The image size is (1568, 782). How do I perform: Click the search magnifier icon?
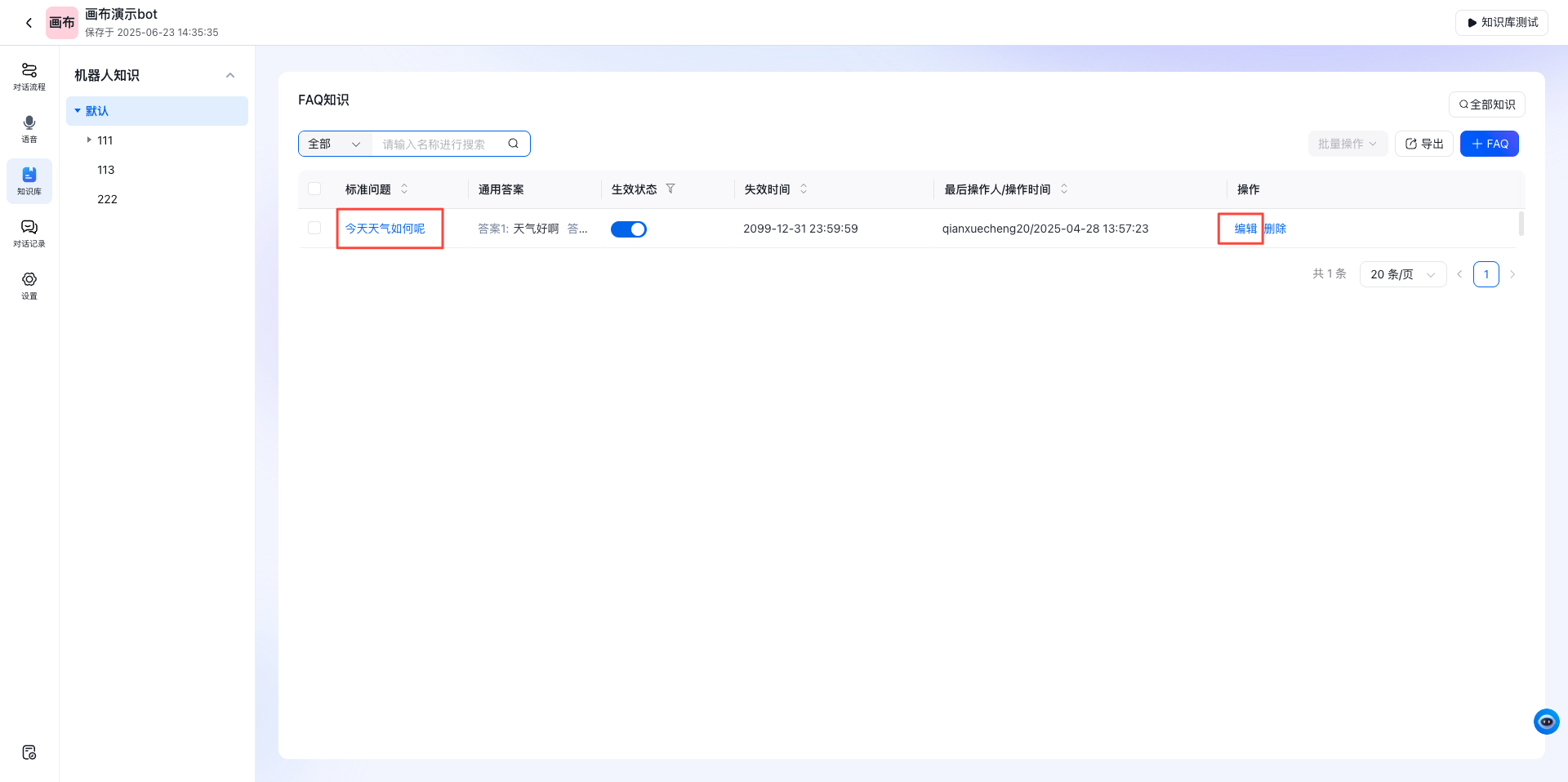513,144
